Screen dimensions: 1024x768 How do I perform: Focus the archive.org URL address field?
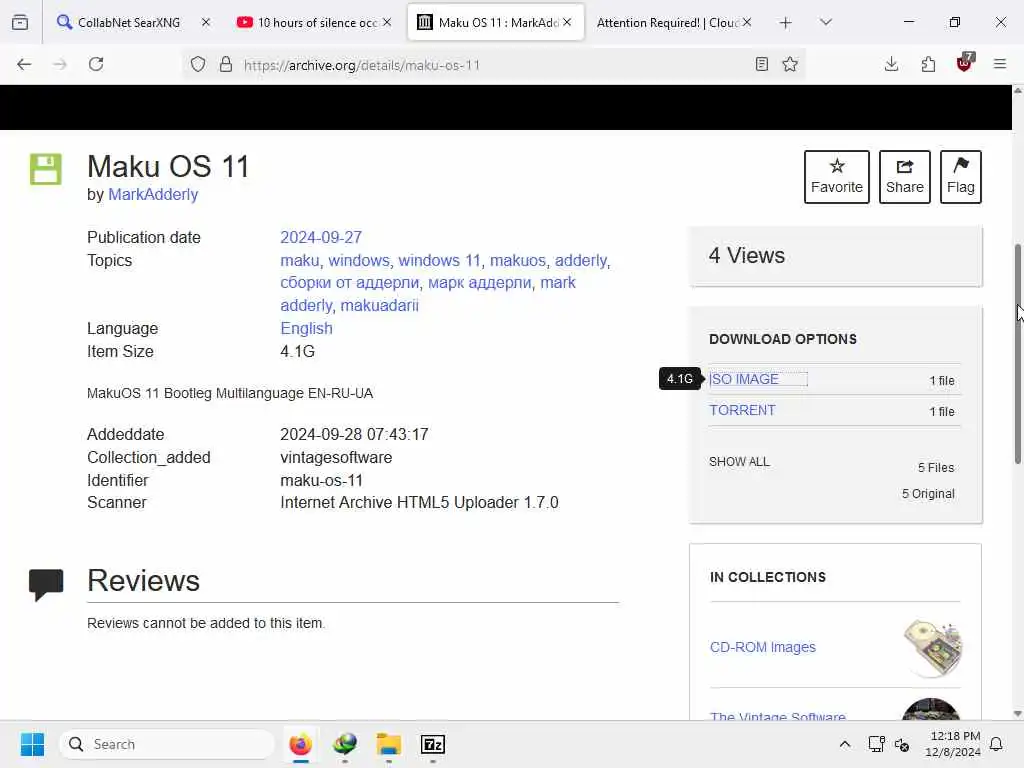pyautogui.click(x=493, y=65)
